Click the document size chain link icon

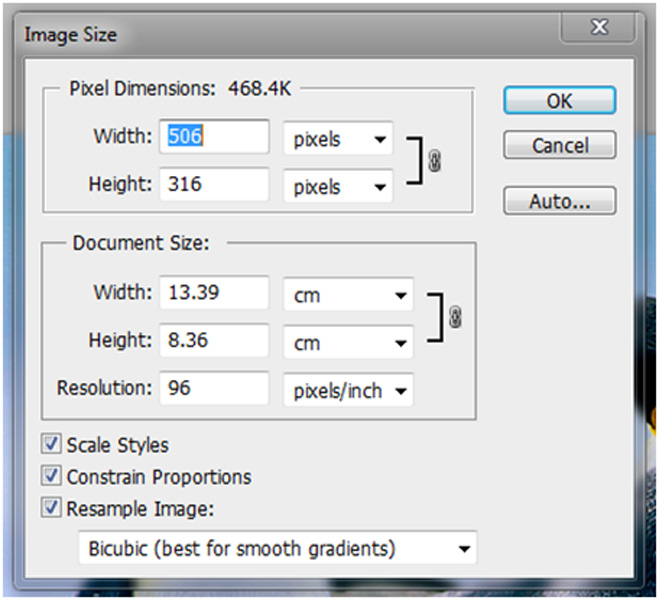click(x=455, y=317)
